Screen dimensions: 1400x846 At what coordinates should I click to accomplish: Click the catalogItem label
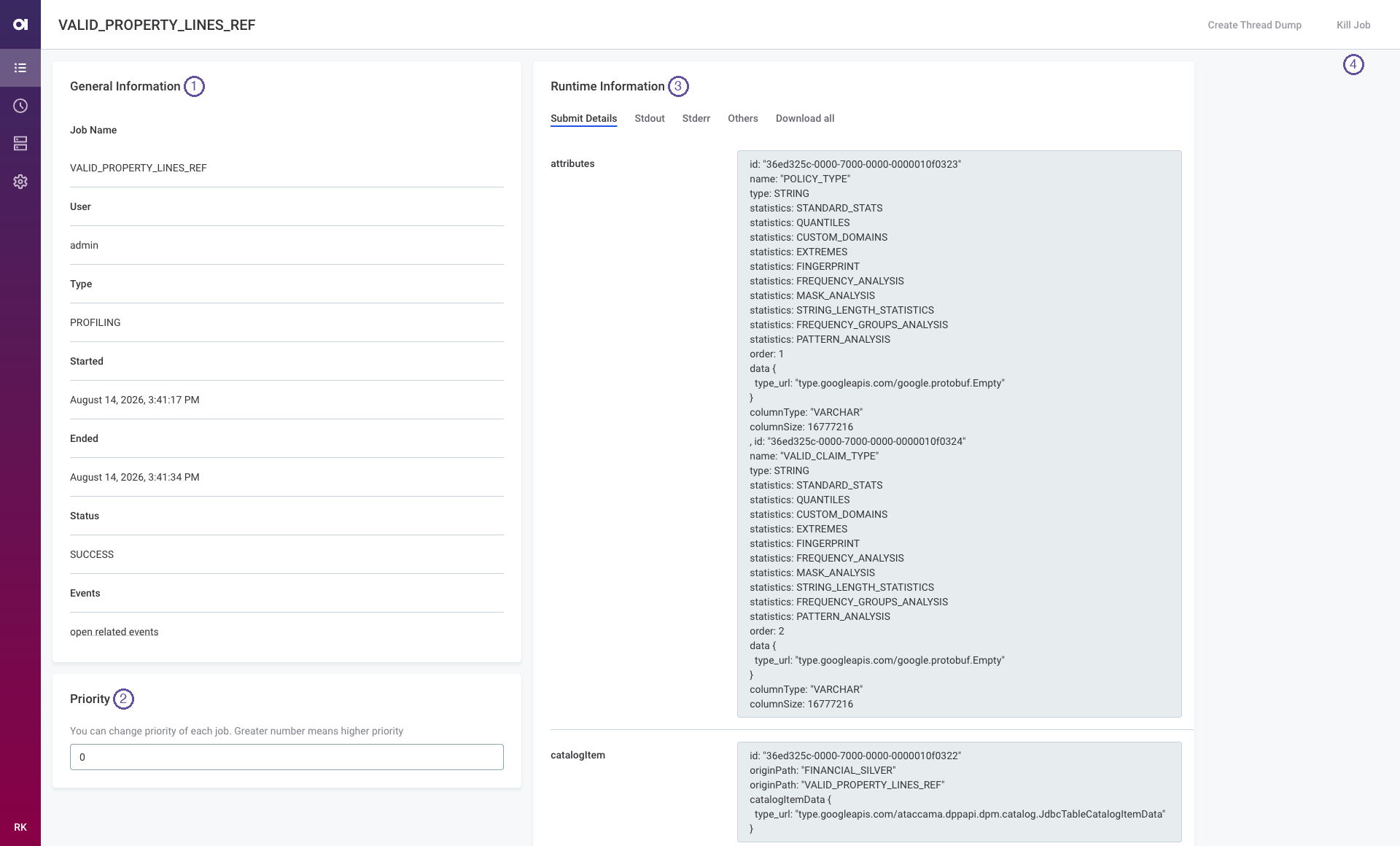577,755
